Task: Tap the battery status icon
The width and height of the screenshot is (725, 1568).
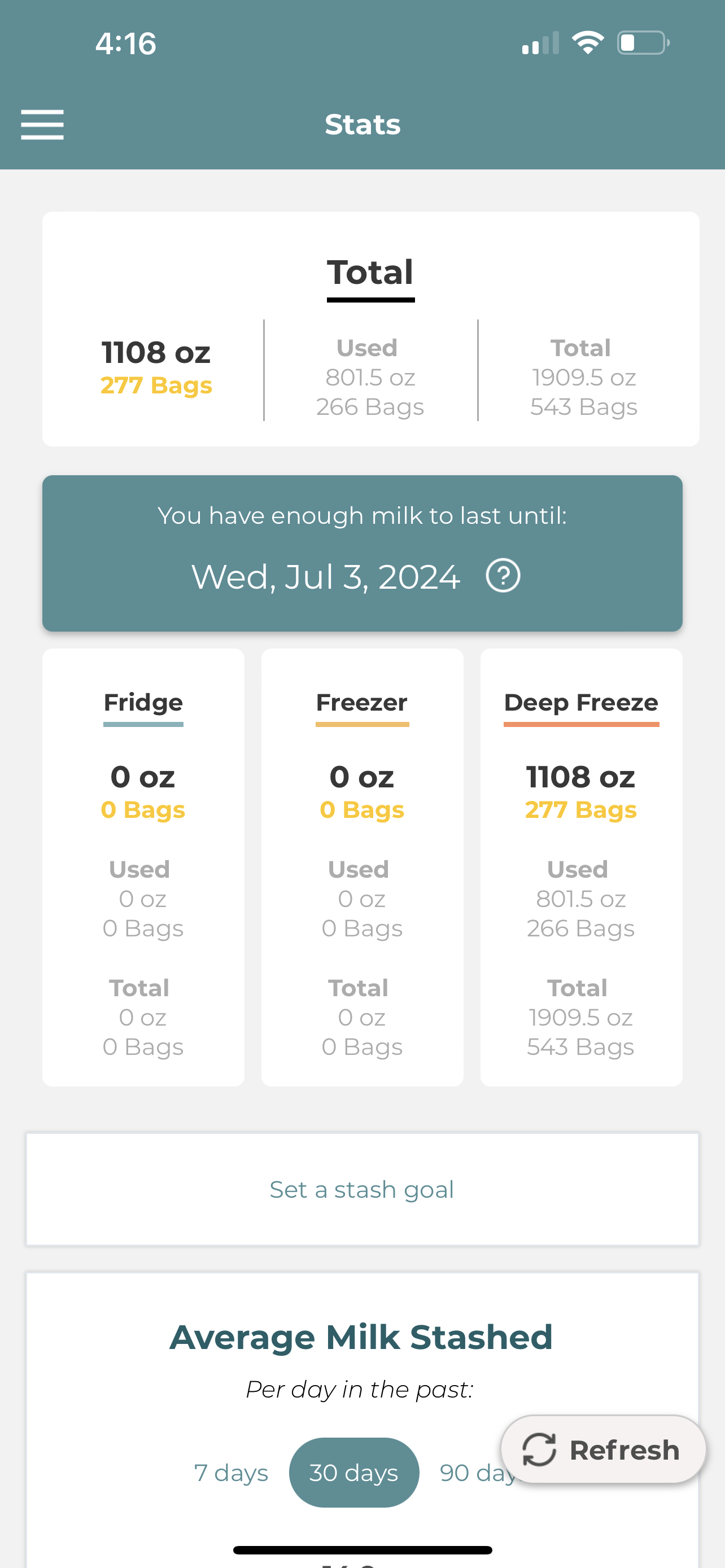Action: pyautogui.click(x=643, y=42)
